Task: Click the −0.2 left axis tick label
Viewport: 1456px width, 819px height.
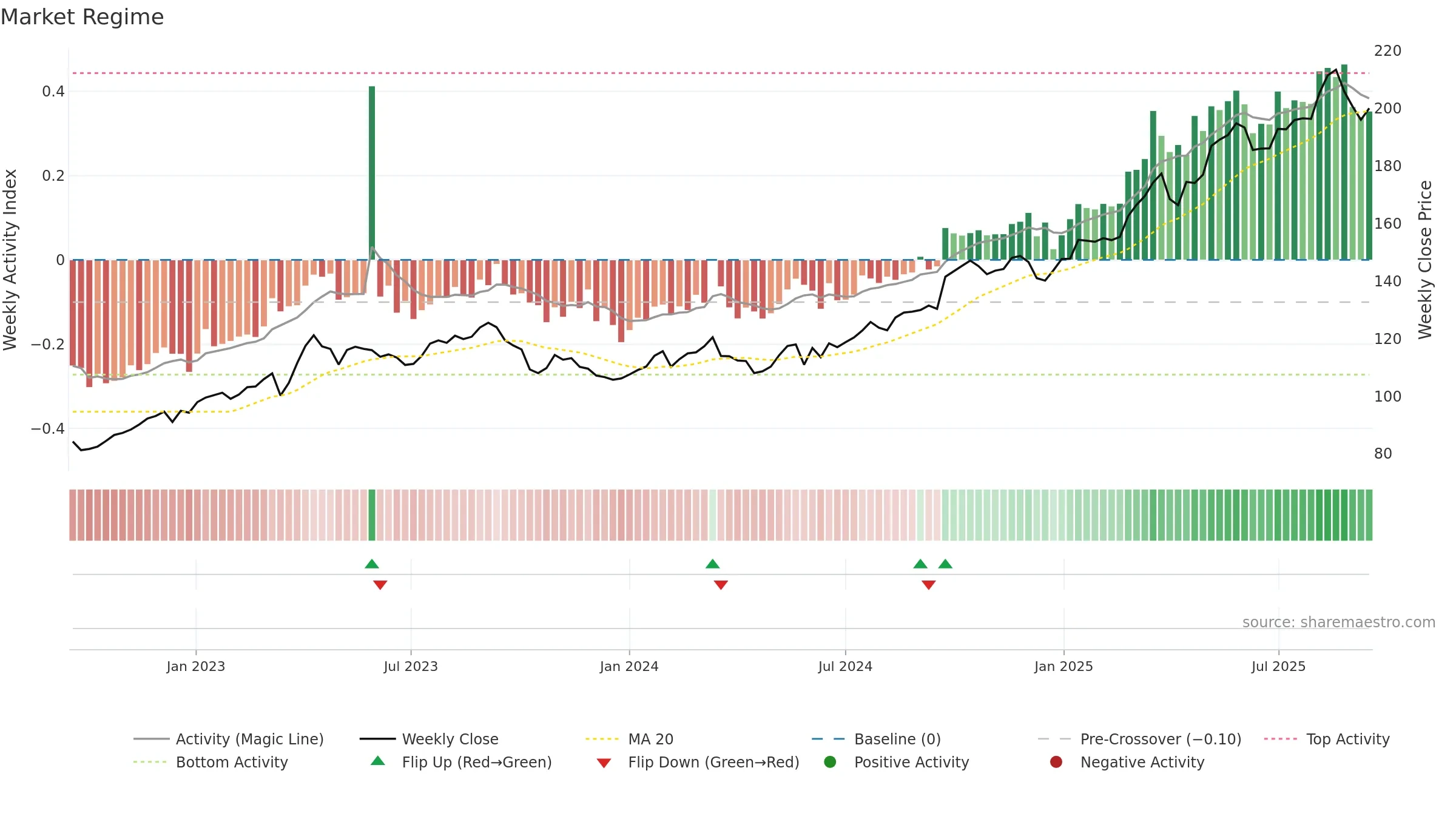Action: (x=47, y=345)
